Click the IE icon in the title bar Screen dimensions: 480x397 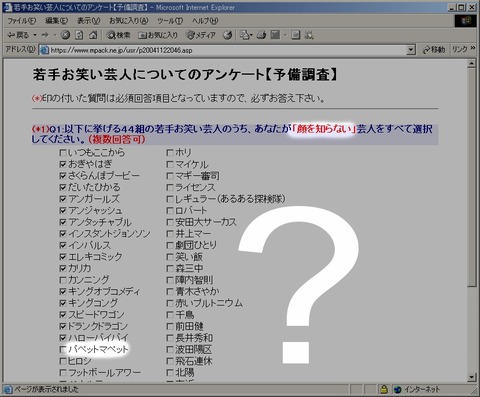tap(7, 7)
